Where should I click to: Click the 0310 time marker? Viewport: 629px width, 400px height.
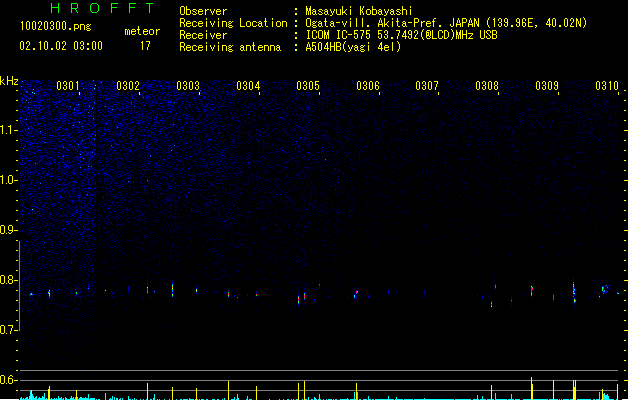click(607, 85)
